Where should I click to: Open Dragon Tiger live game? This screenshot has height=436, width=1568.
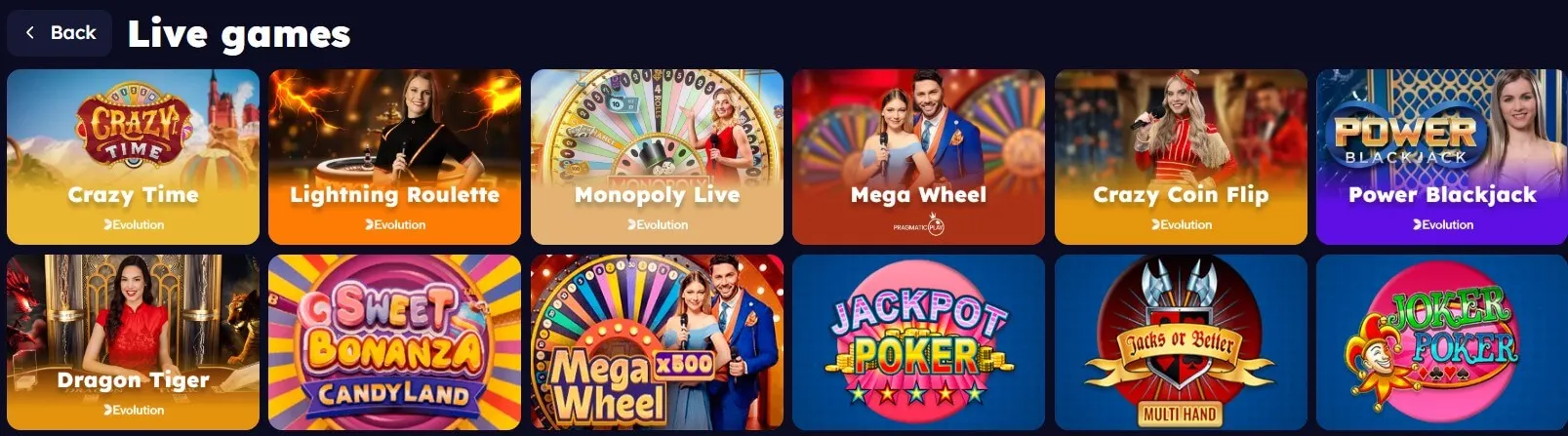coord(133,342)
